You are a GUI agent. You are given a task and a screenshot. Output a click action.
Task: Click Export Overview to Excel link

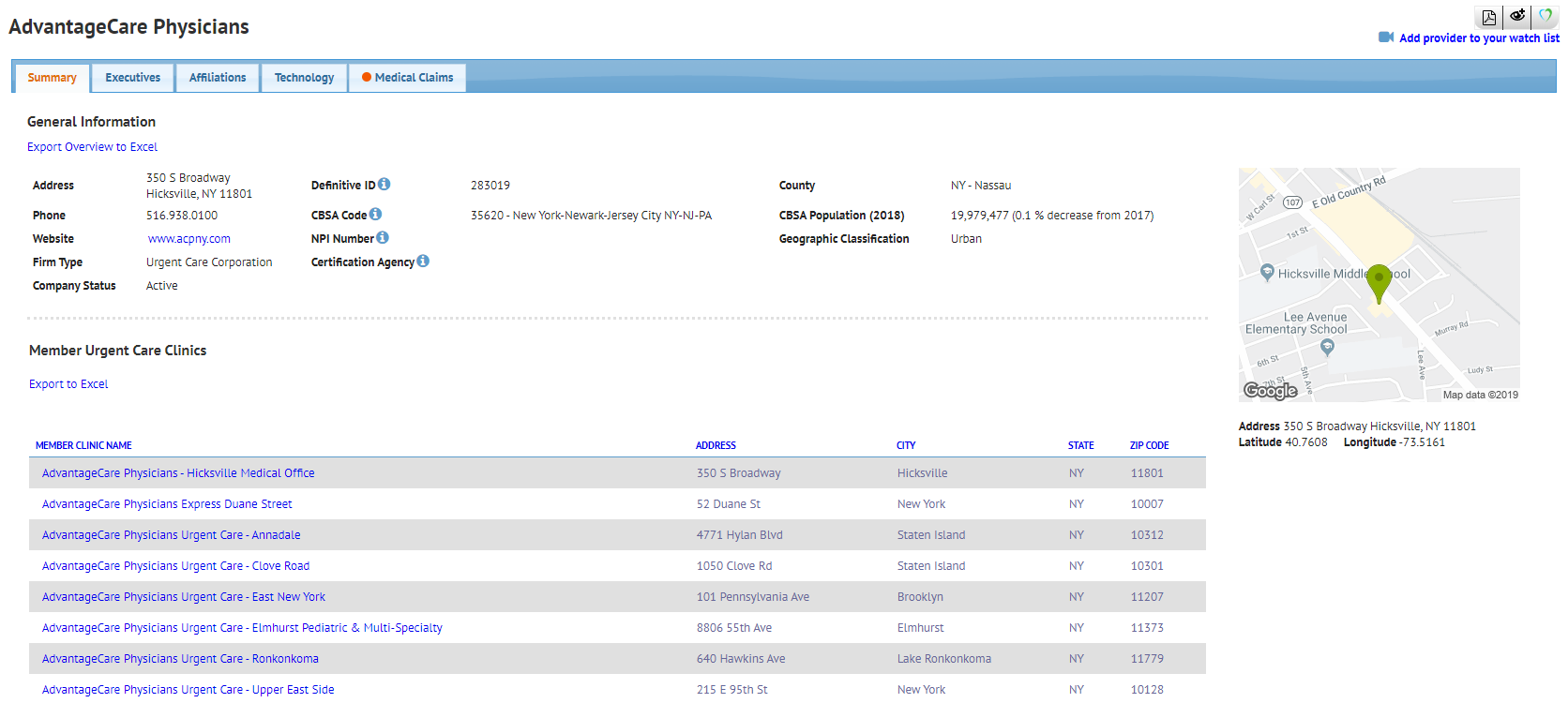click(92, 147)
